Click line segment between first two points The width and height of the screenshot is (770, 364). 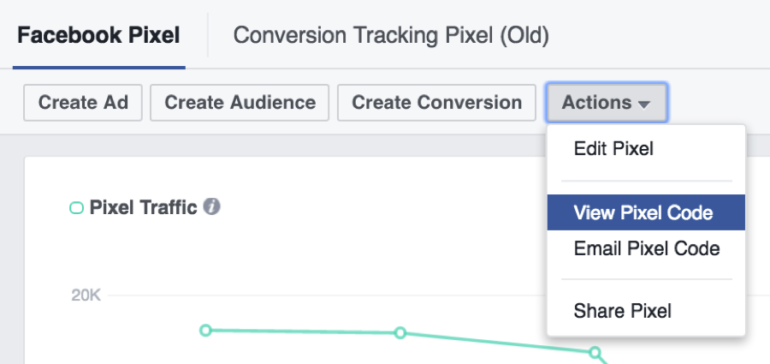click(303, 332)
